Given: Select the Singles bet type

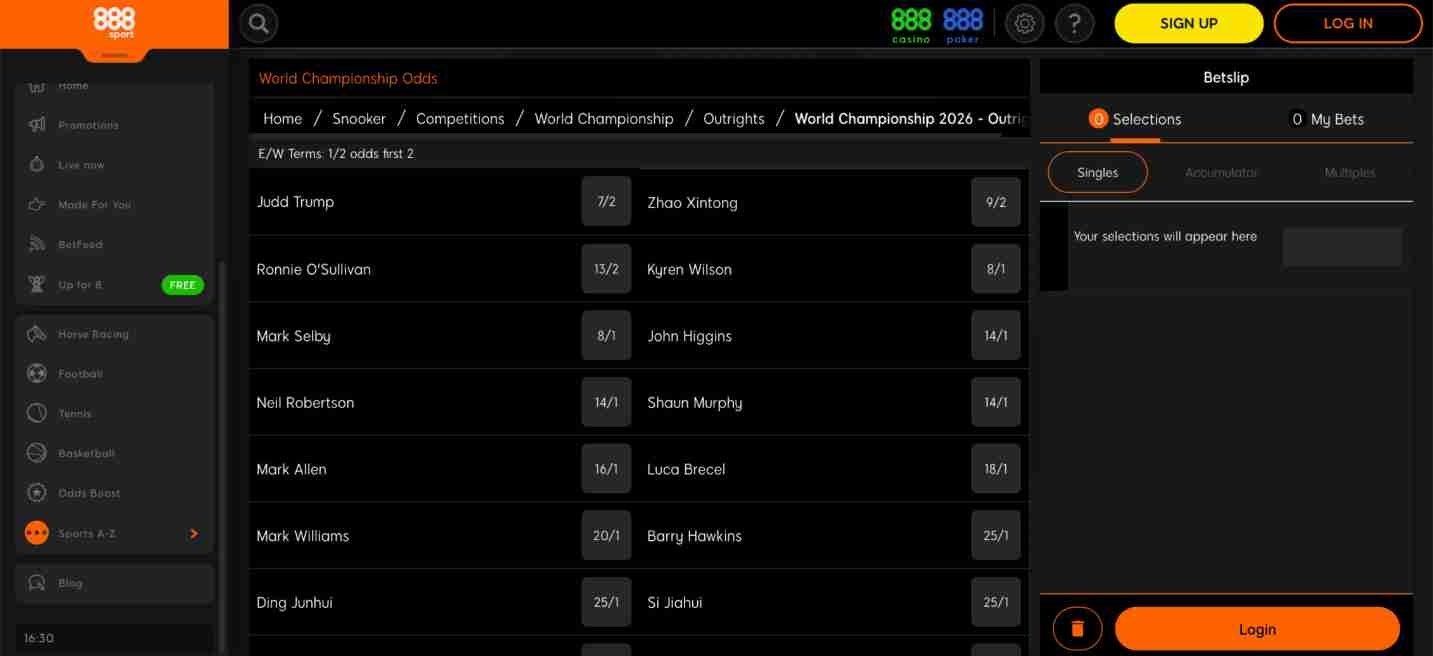Looking at the screenshot, I should pyautogui.click(x=1097, y=172).
